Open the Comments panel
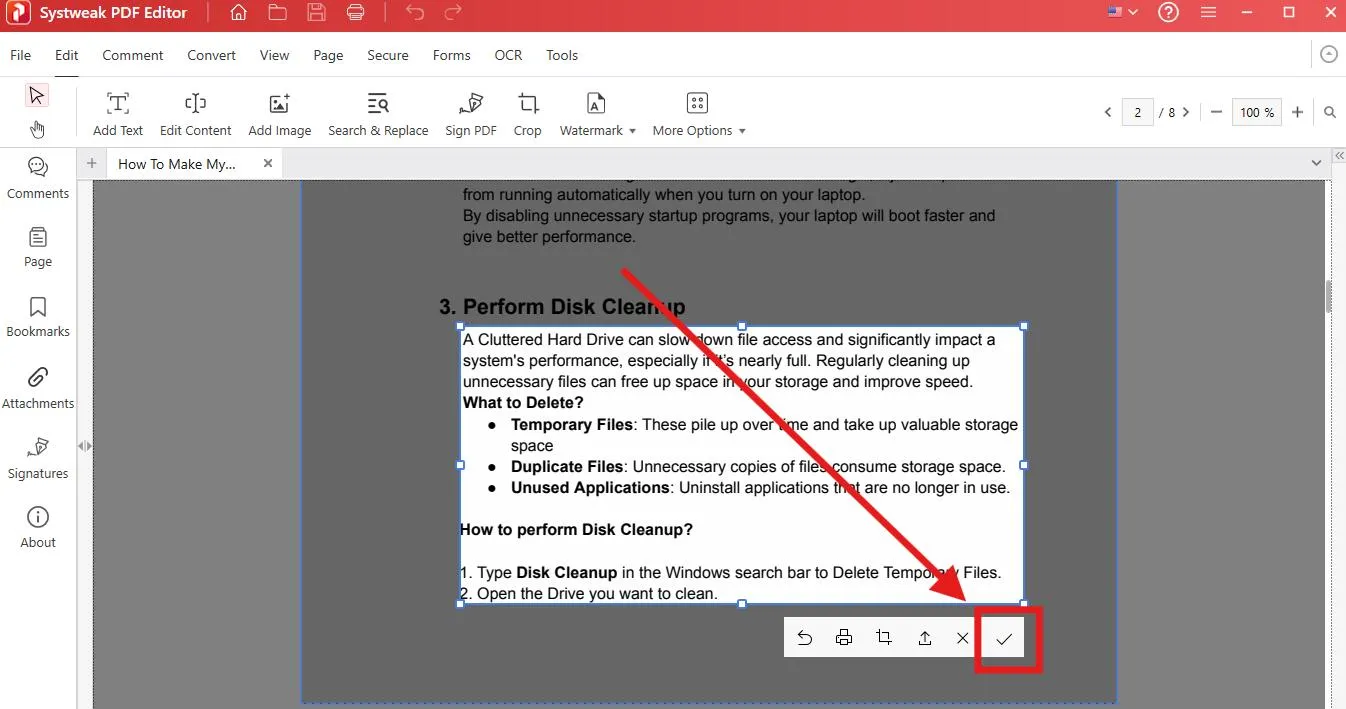The image size is (1346, 709). (x=37, y=178)
